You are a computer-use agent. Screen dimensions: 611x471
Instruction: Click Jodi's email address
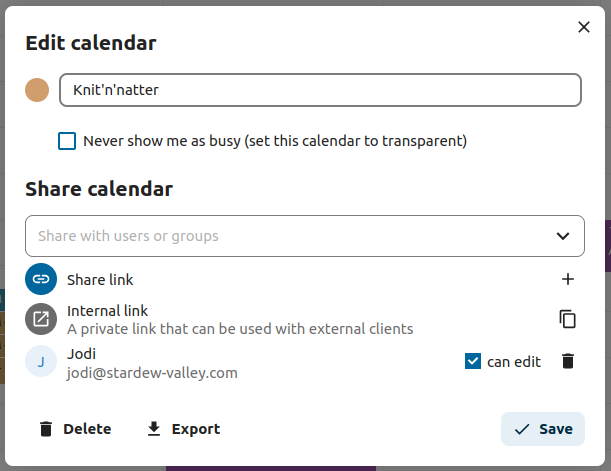click(152, 372)
